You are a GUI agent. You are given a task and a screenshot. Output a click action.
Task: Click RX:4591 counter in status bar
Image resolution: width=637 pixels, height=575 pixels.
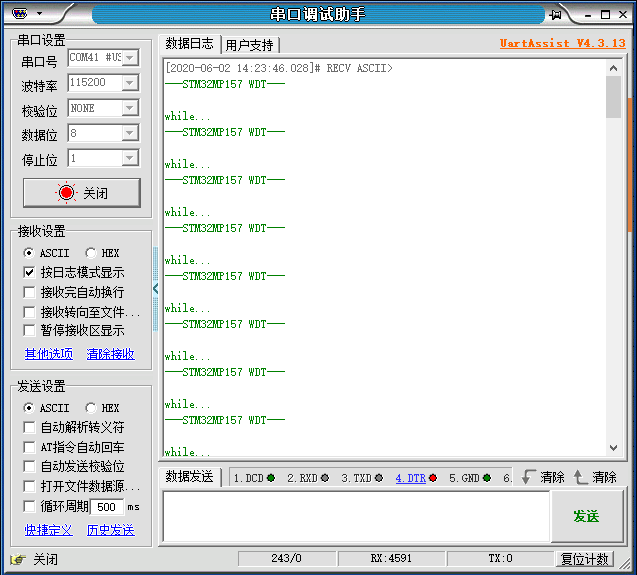point(391,559)
